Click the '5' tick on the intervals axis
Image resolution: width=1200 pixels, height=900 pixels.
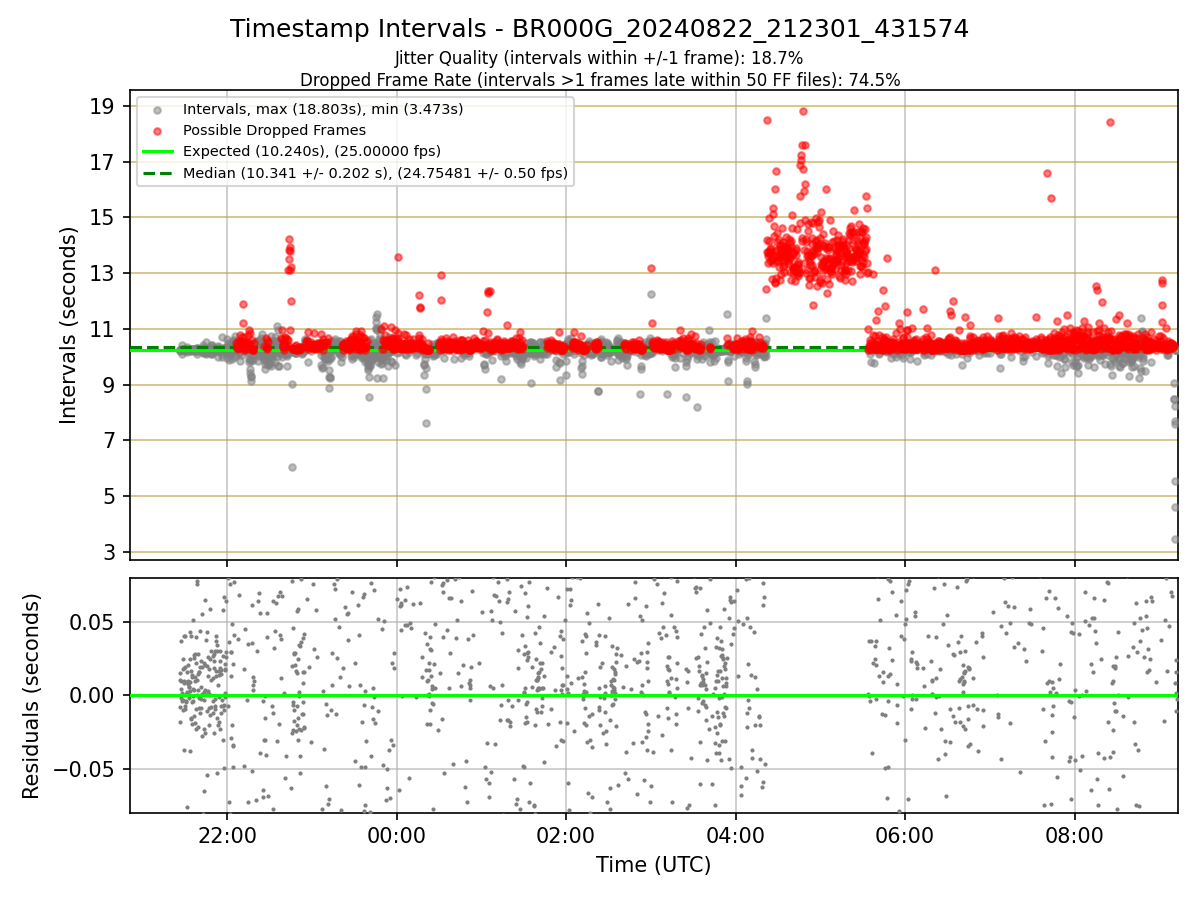point(110,496)
